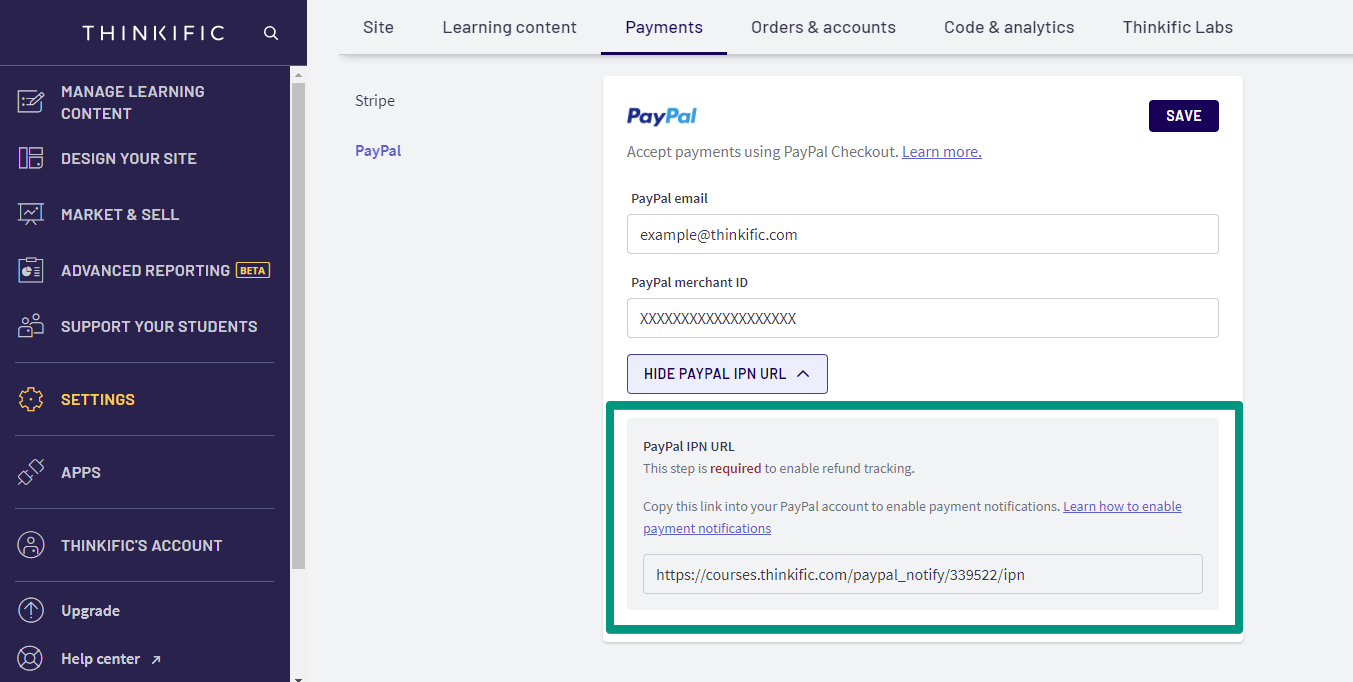This screenshot has width=1353, height=682.
Task: Open the Orders & accounts tab
Action: coord(823,27)
